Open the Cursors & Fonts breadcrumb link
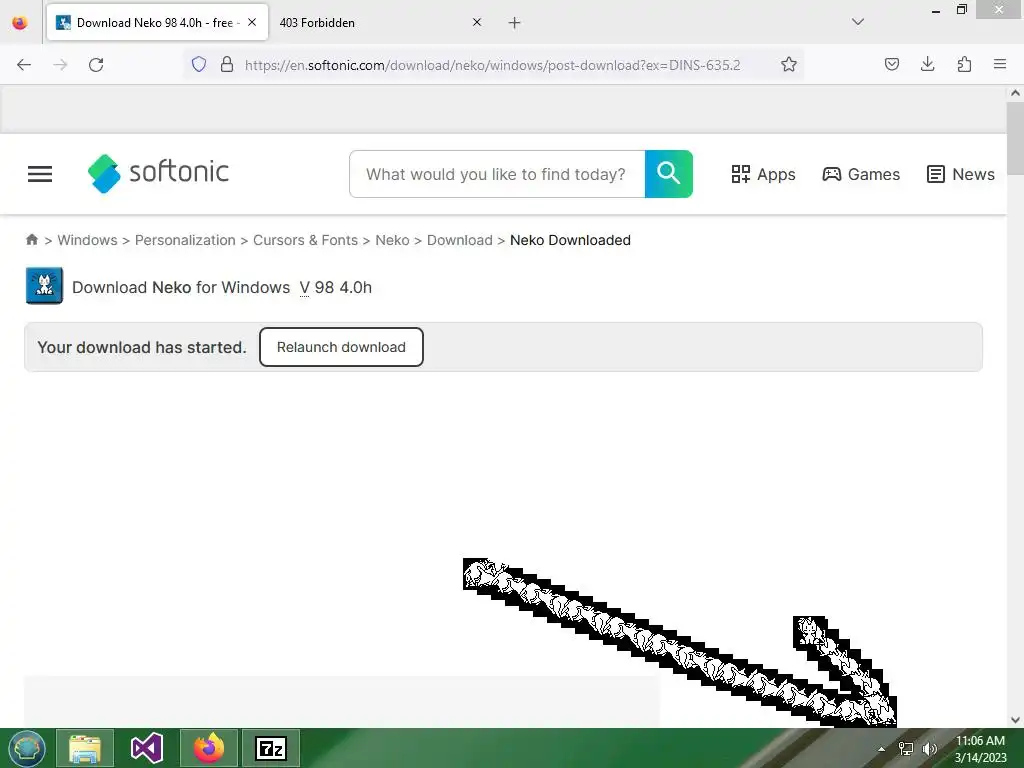The height and width of the screenshot is (768, 1024). pos(305,240)
